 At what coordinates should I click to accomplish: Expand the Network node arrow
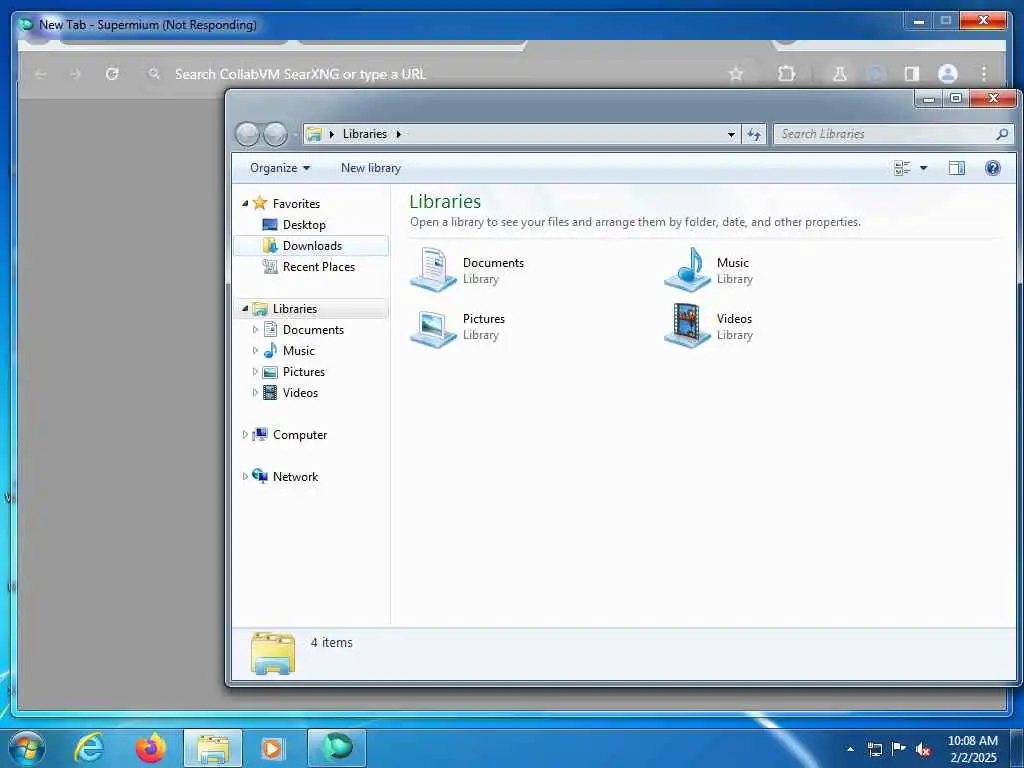245,477
